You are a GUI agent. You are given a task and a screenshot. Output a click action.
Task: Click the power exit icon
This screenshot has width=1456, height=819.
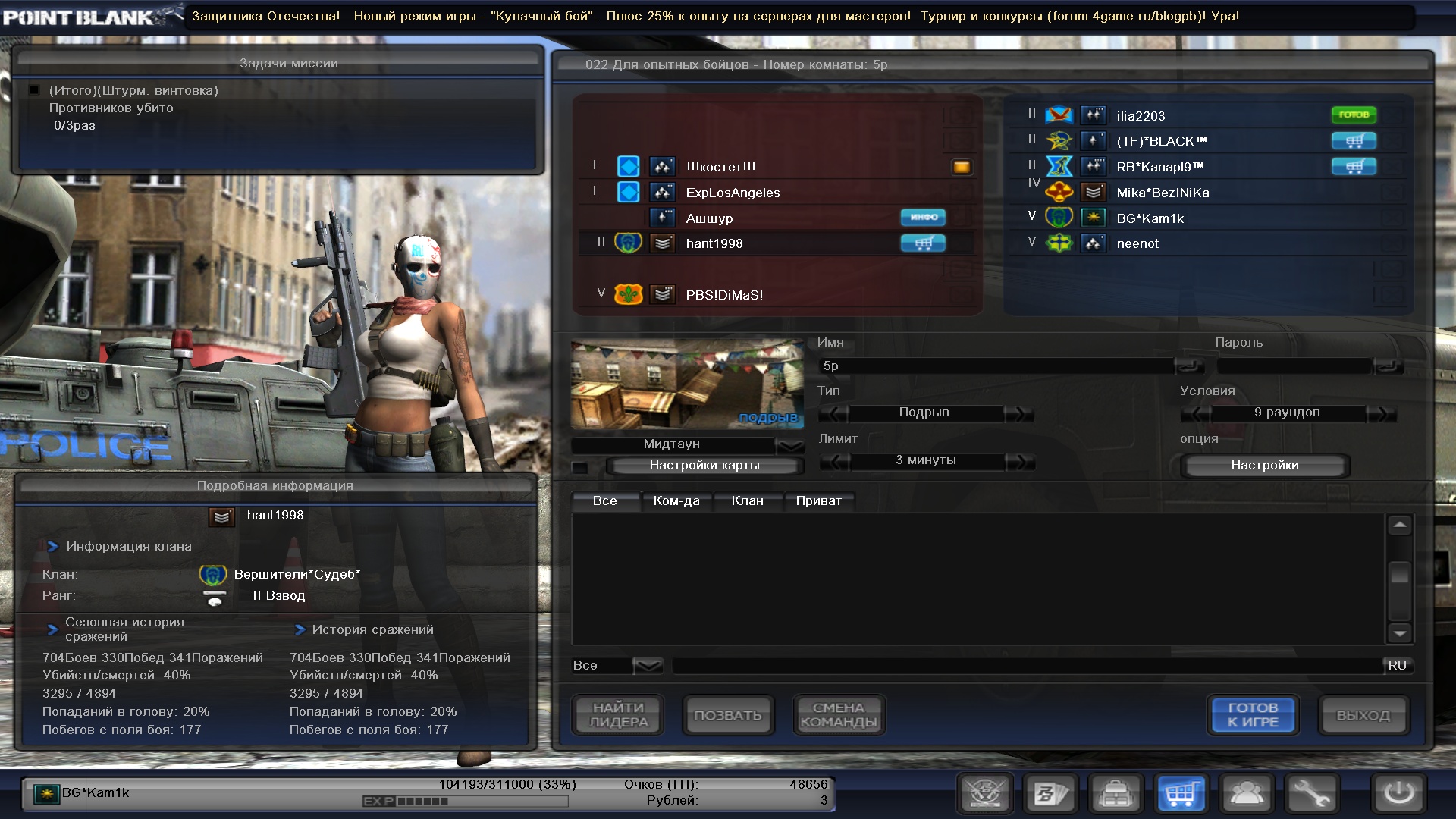1399,794
